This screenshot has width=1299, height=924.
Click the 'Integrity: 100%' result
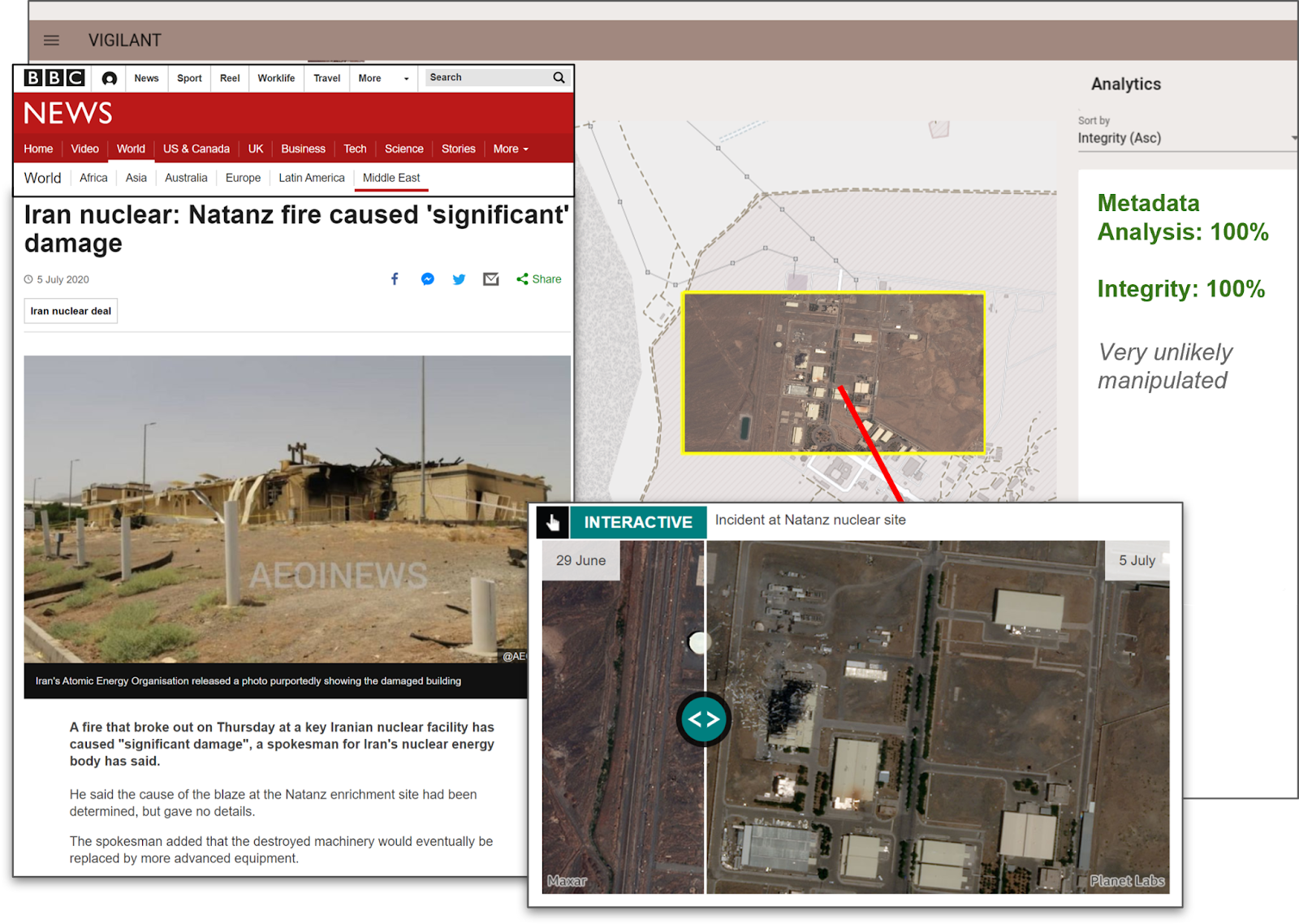[1181, 289]
